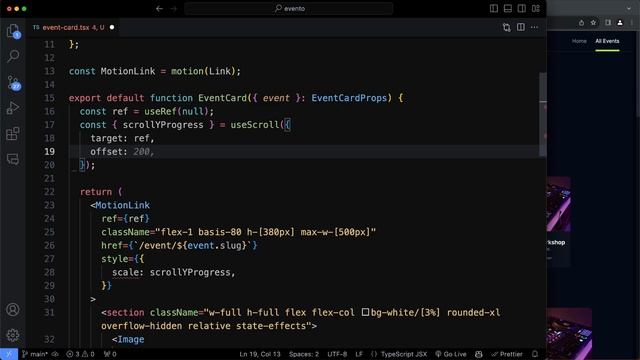Split the editor to the right
This screenshot has width=640, height=360.
(521, 27)
